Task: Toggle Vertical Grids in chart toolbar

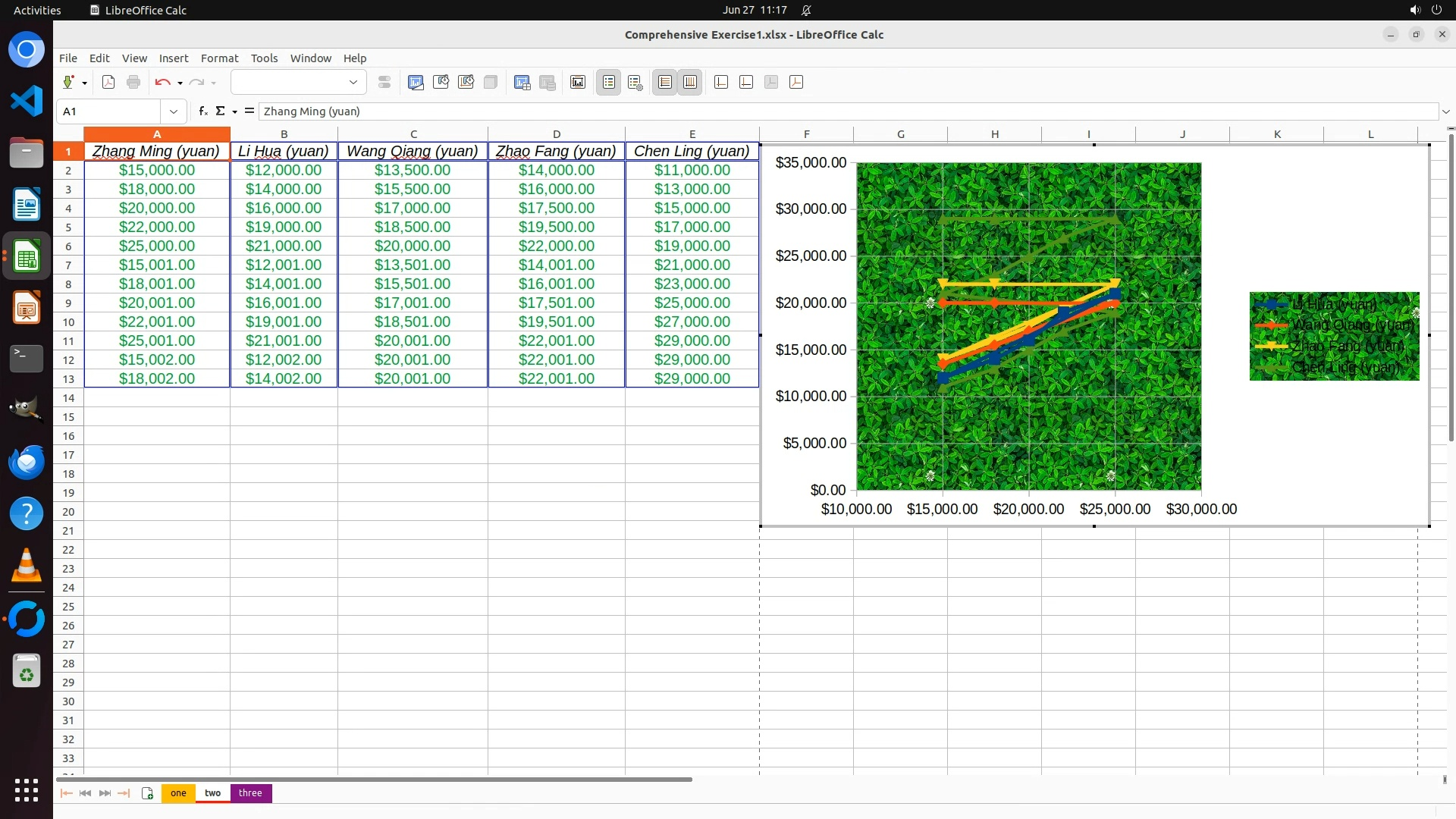Action: point(690,82)
